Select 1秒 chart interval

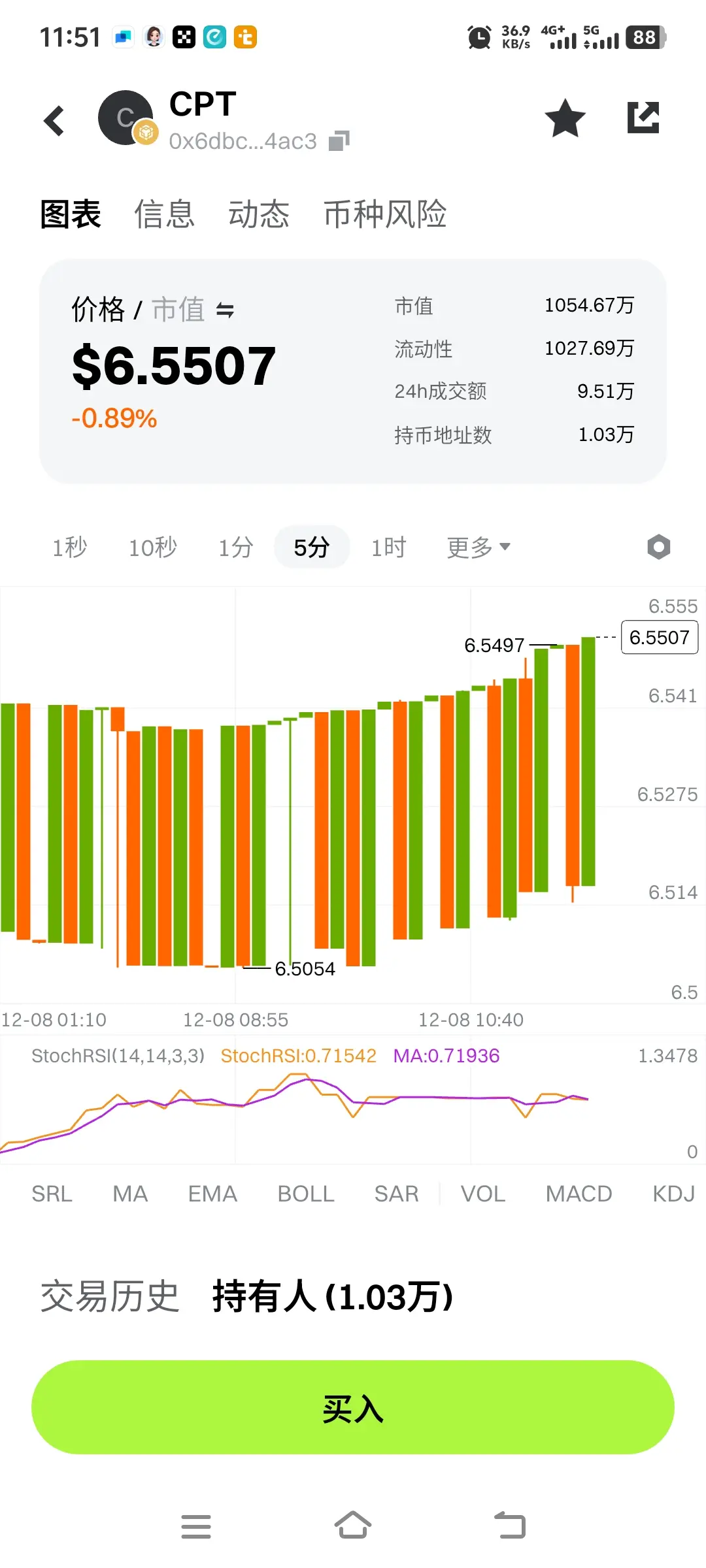point(70,547)
